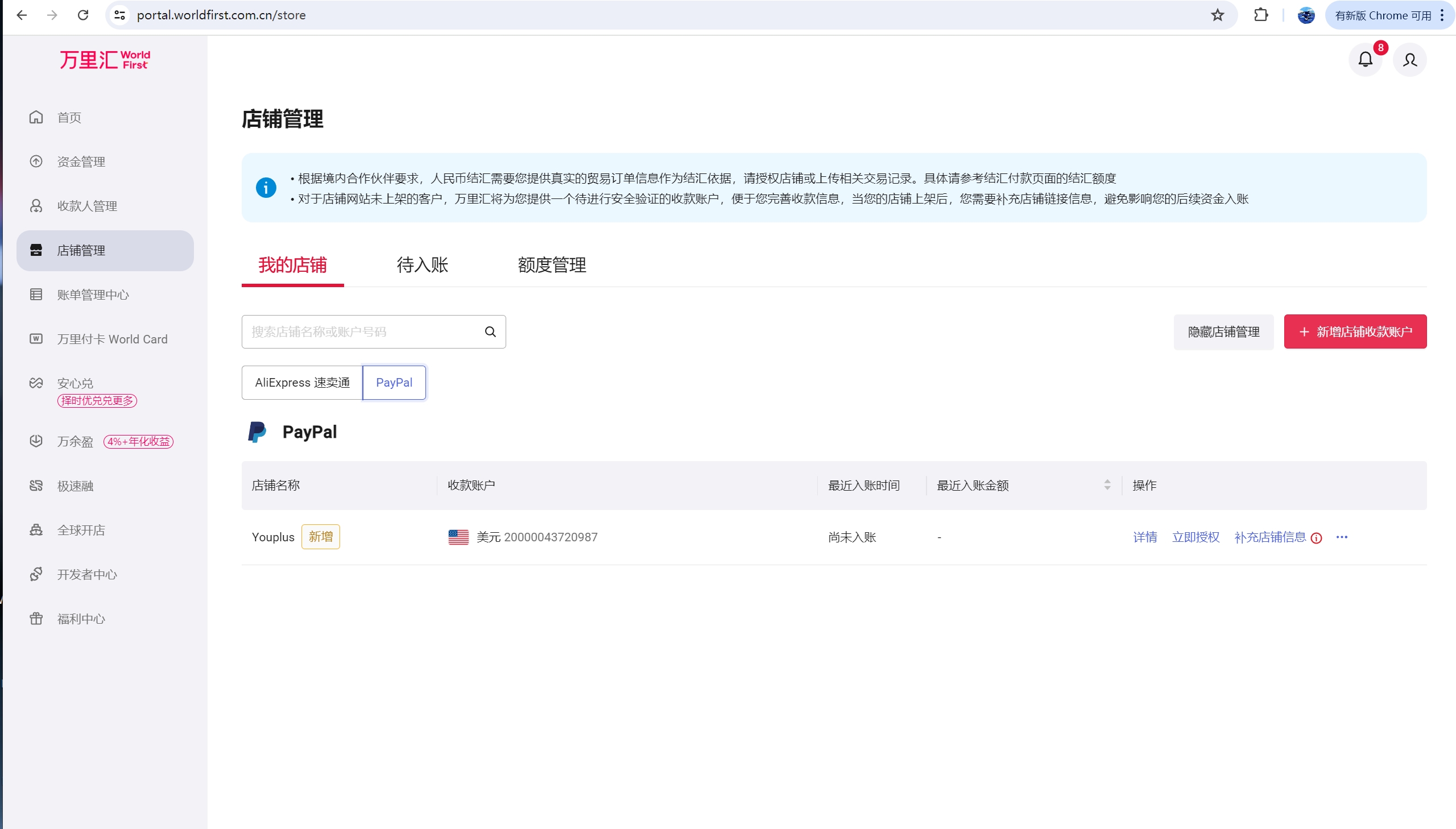
Task: Click the 全球开店 shop icon
Action: point(36,529)
